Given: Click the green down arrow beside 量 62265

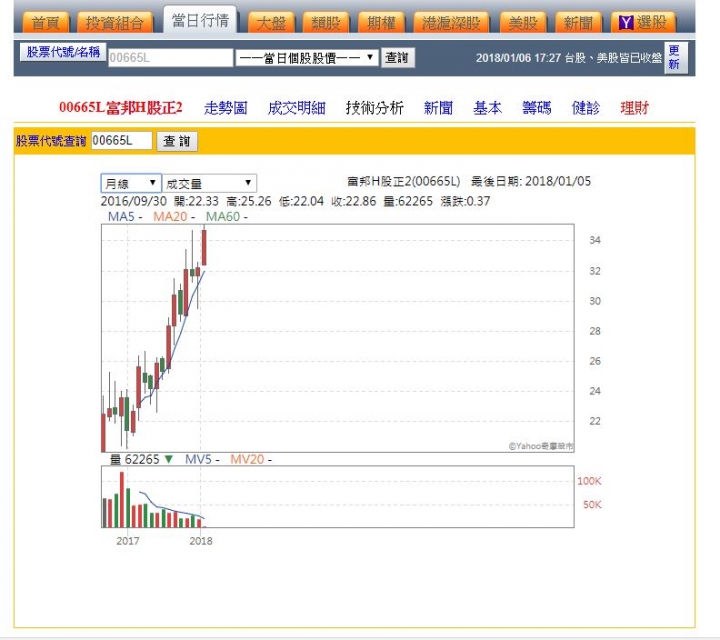Looking at the screenshot, I should tap(169, 459).
